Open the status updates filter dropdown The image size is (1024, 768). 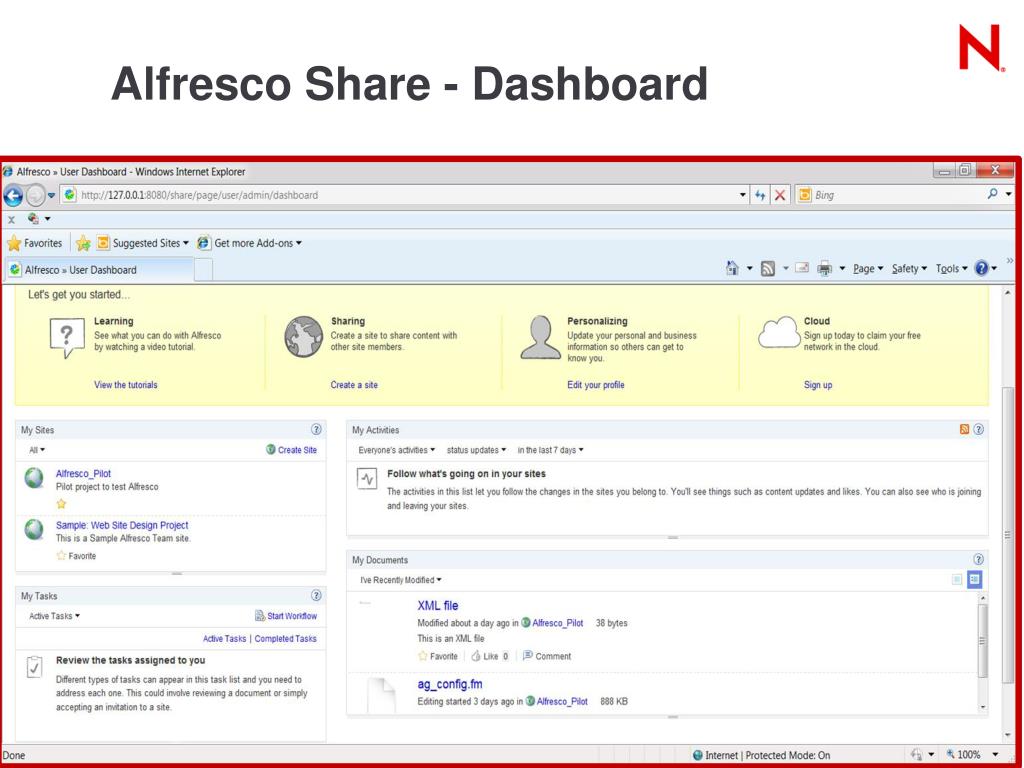476,450
